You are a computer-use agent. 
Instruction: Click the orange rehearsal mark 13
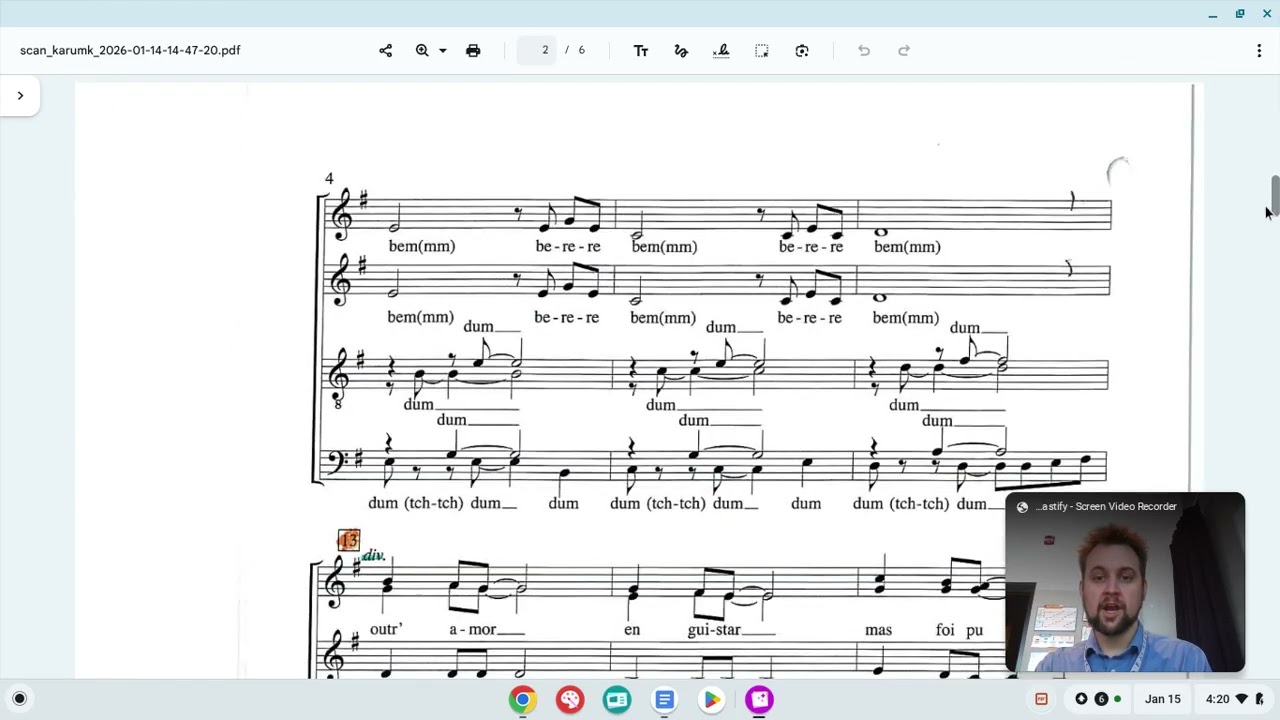pos(348,541)
